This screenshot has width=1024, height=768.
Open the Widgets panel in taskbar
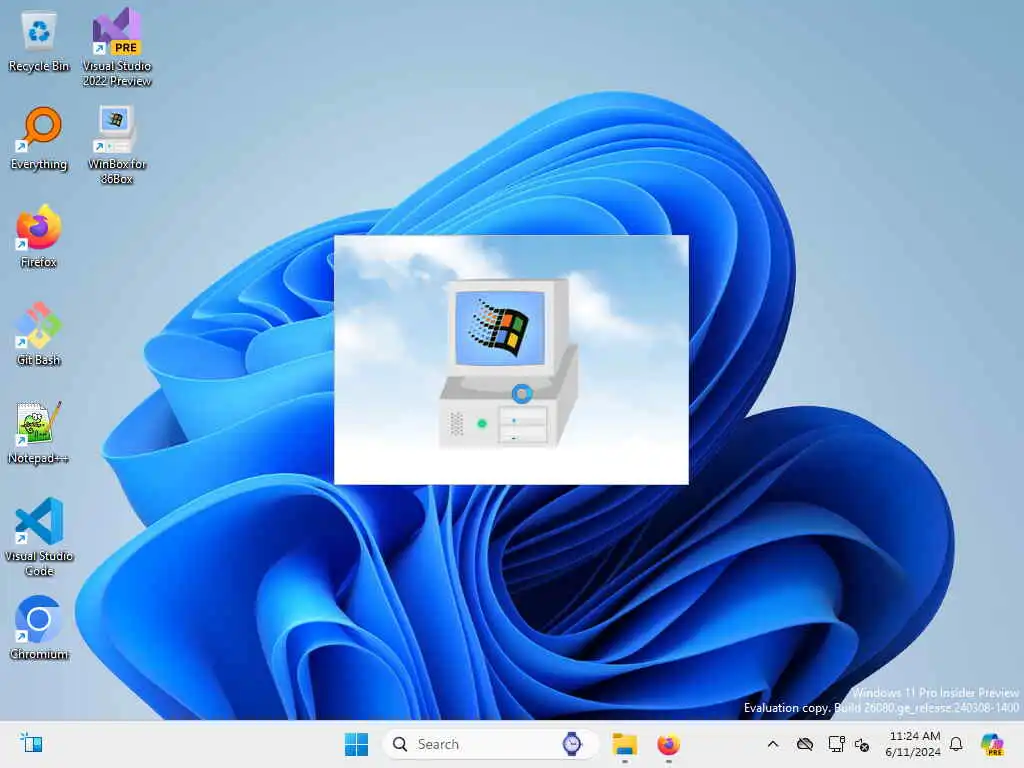click(x=31, y=744)
